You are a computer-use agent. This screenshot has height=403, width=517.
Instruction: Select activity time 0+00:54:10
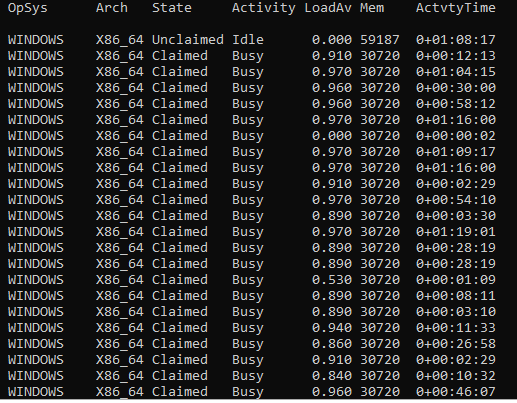[456, 200]
